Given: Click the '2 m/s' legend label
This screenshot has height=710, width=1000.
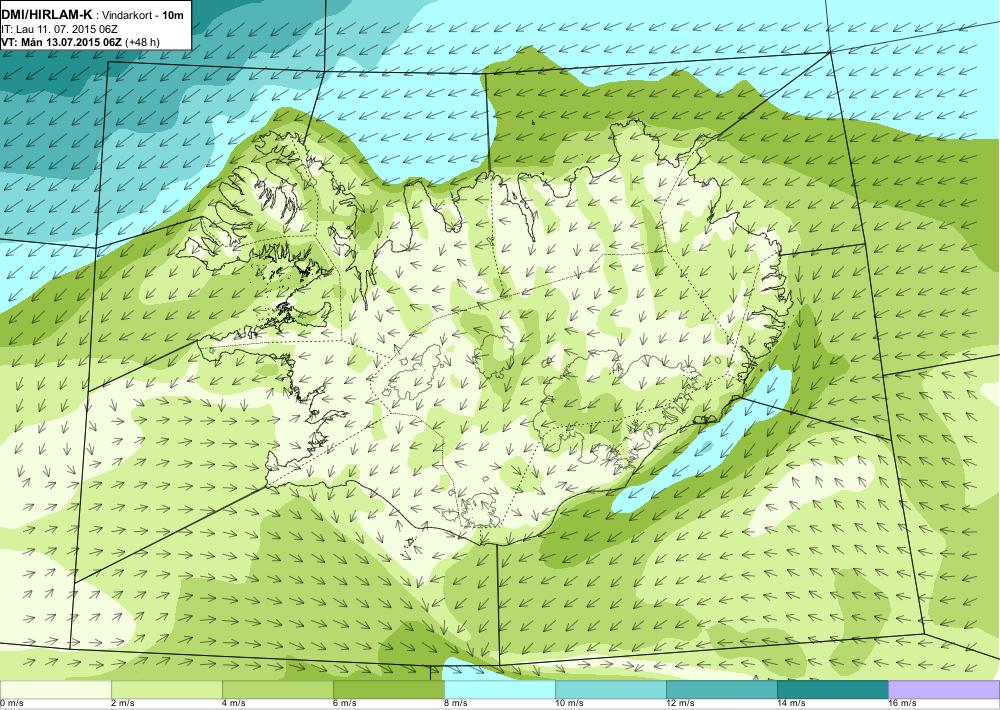Looking at the screenshot, I should [123, 704].
